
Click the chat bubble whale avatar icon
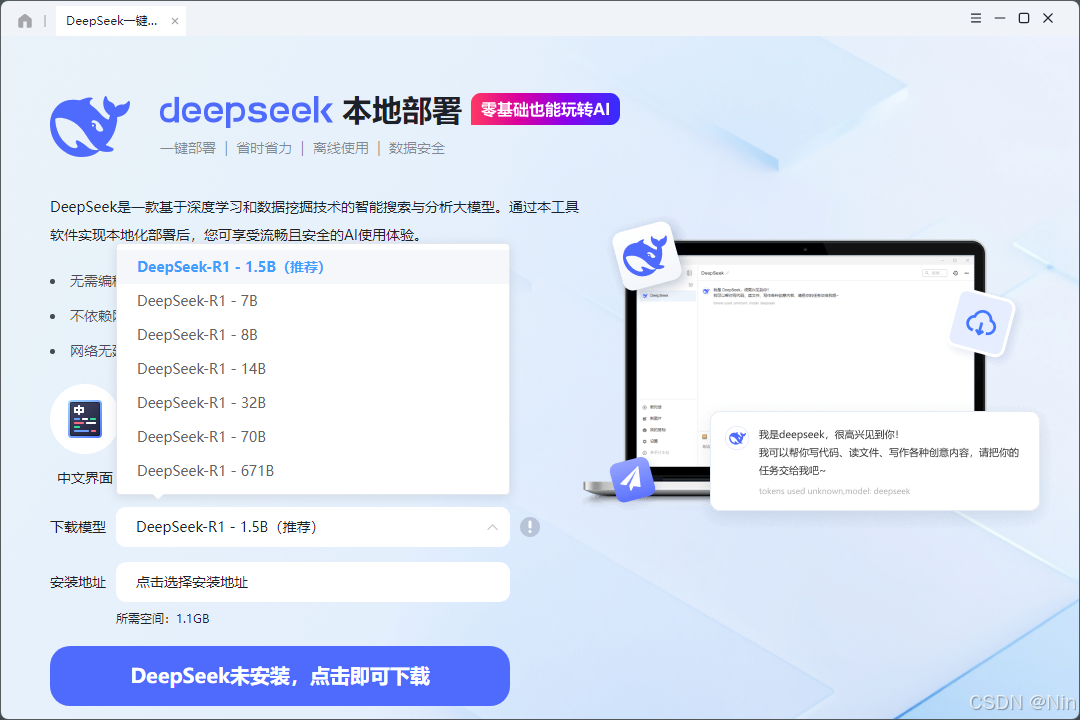coord(738,438)
